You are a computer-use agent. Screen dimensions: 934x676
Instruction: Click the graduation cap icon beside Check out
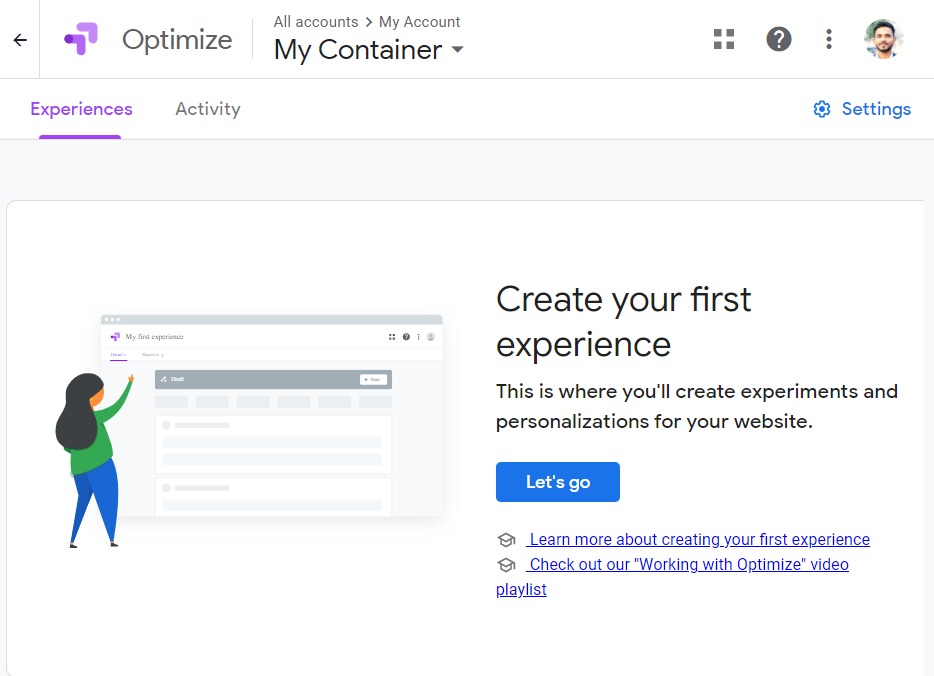(506, 565)
